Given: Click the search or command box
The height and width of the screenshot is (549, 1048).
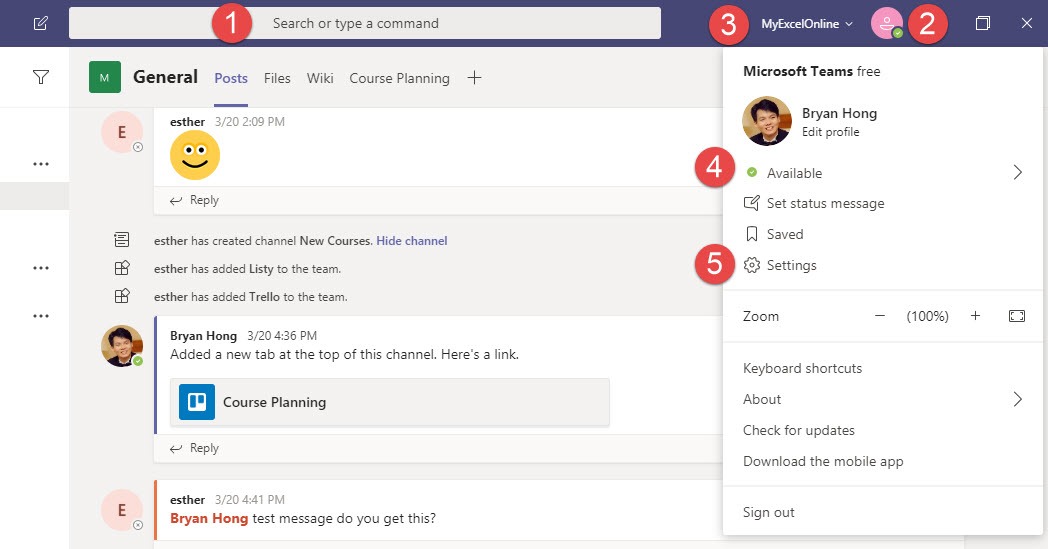Looking at the screenshot, I should (x=365, y=23).
